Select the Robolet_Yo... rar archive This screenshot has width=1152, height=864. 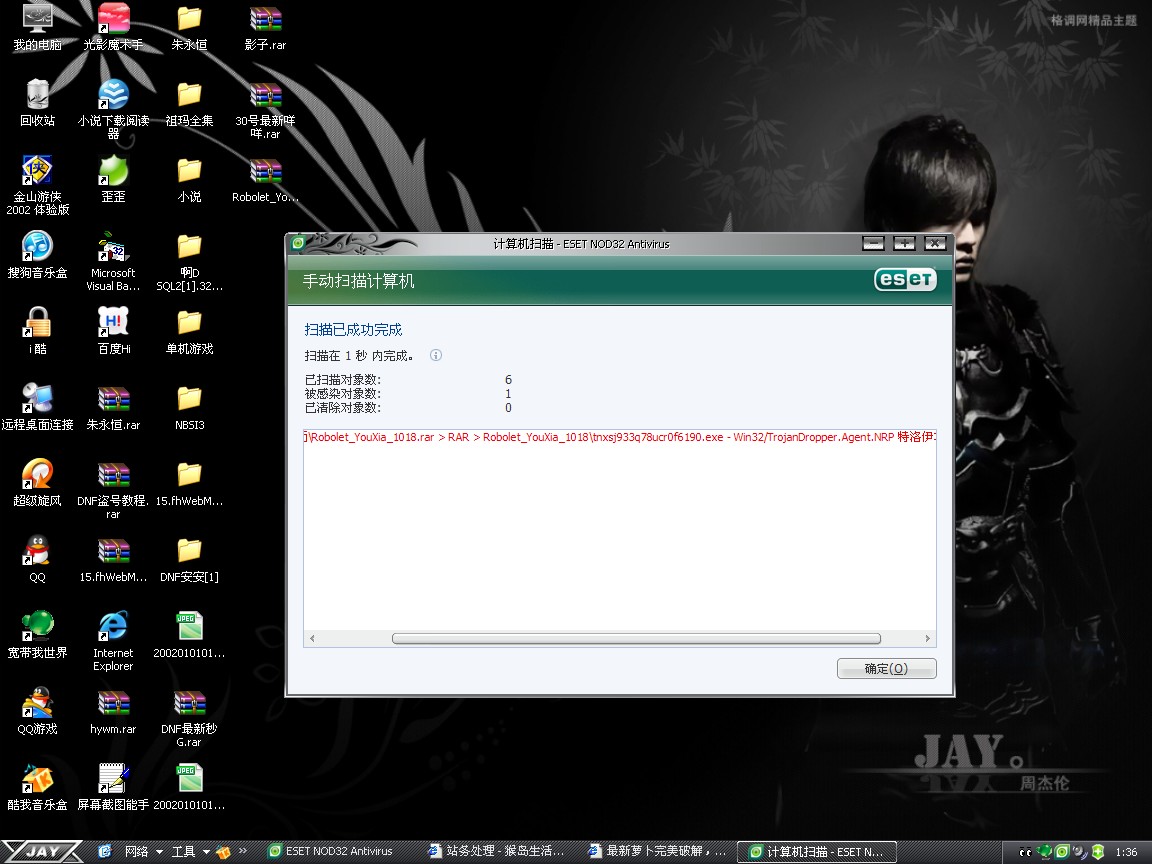[x=265, y=179]
